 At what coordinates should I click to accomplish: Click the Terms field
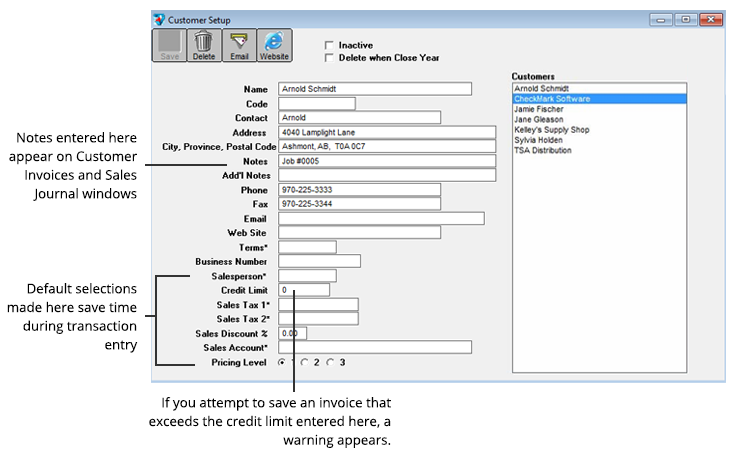coord(306,247)
